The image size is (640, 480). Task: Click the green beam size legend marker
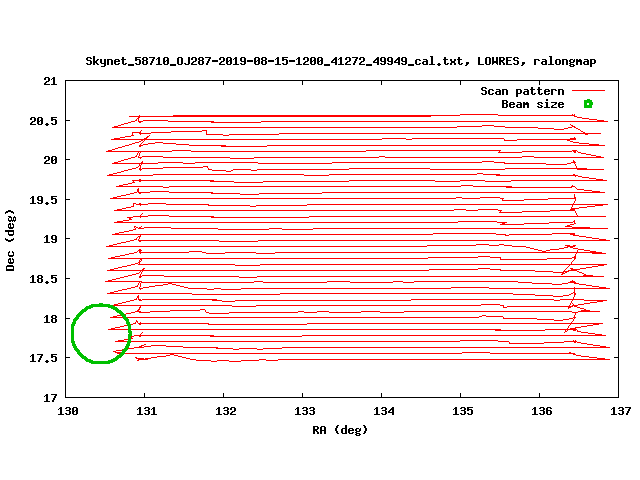click(x=588, y=104)
